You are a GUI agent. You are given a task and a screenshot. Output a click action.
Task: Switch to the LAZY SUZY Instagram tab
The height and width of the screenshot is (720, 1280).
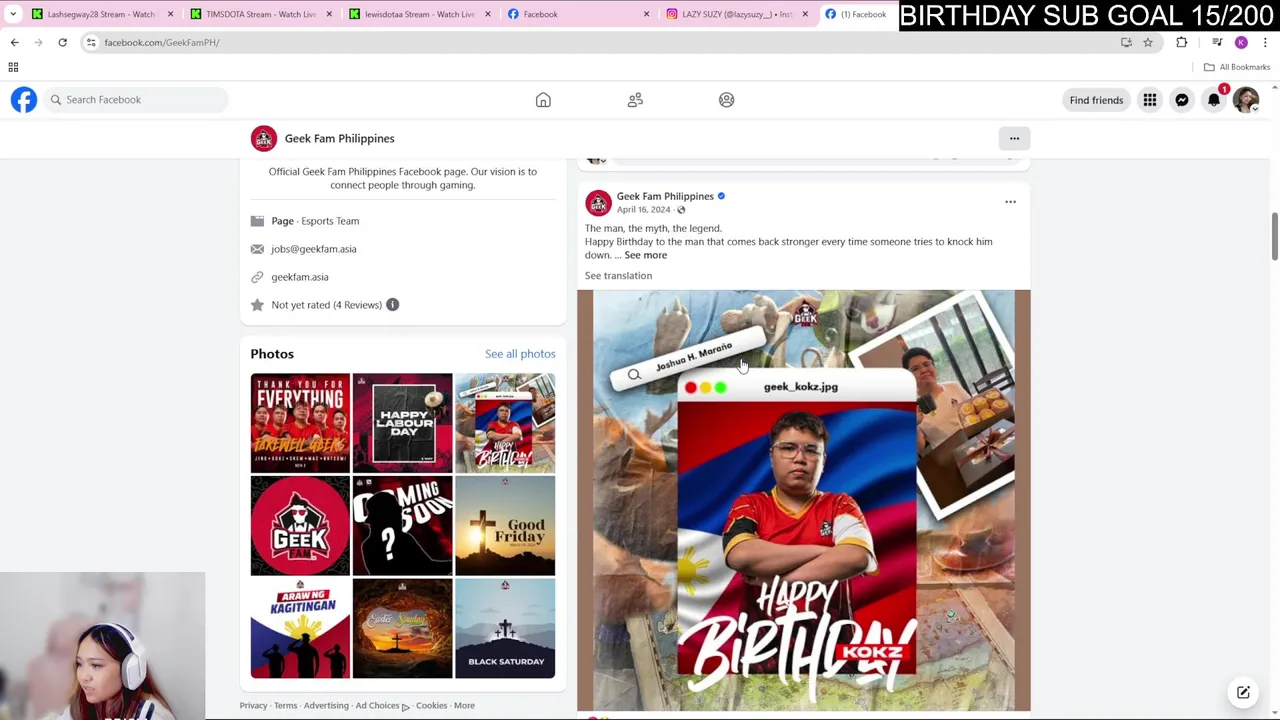pos(735,14)
